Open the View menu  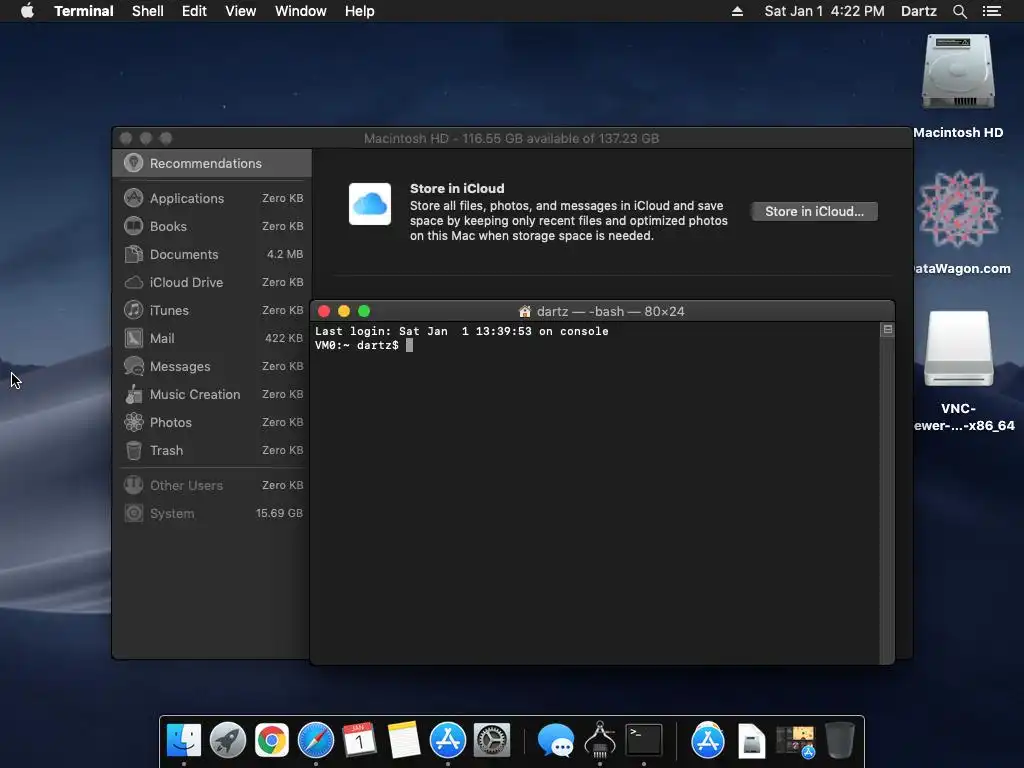pos(240,11)
